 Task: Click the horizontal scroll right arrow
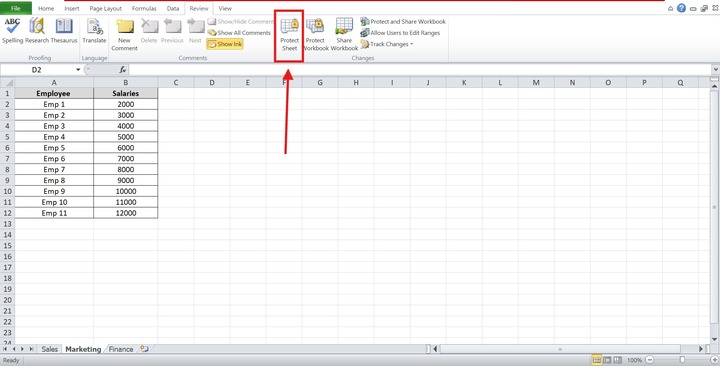click(x=701, y=349)
